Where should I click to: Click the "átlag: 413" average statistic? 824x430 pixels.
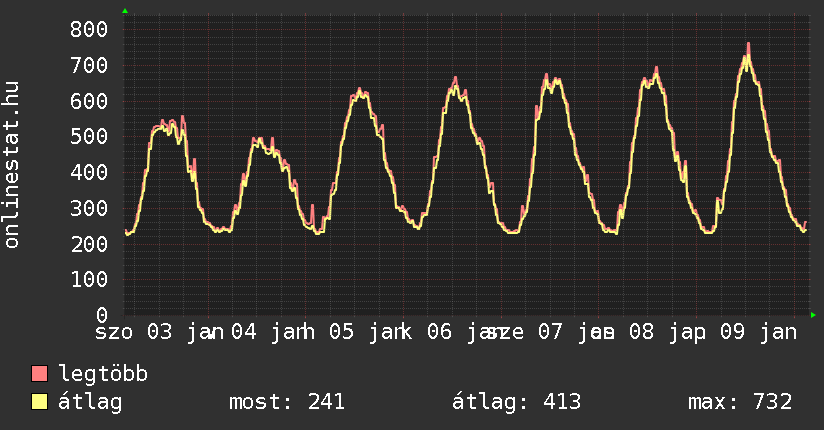[516, 402]
